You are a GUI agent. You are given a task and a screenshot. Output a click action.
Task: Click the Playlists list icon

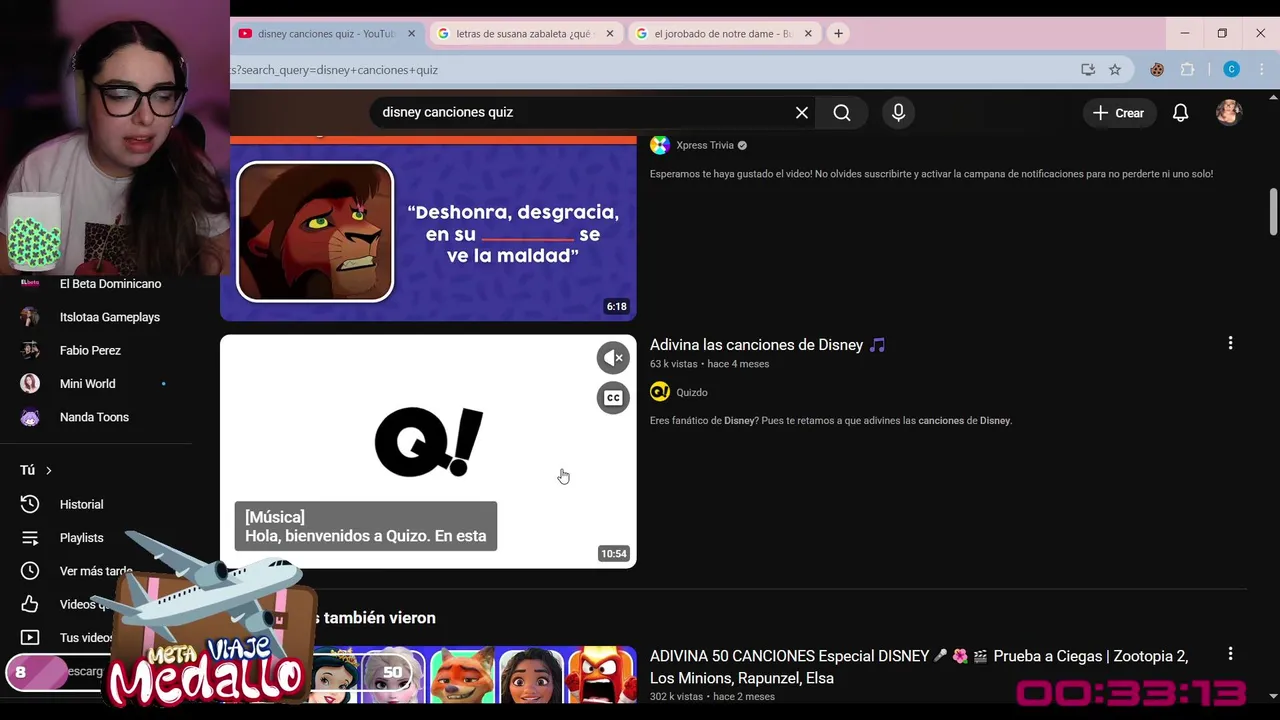30,538
